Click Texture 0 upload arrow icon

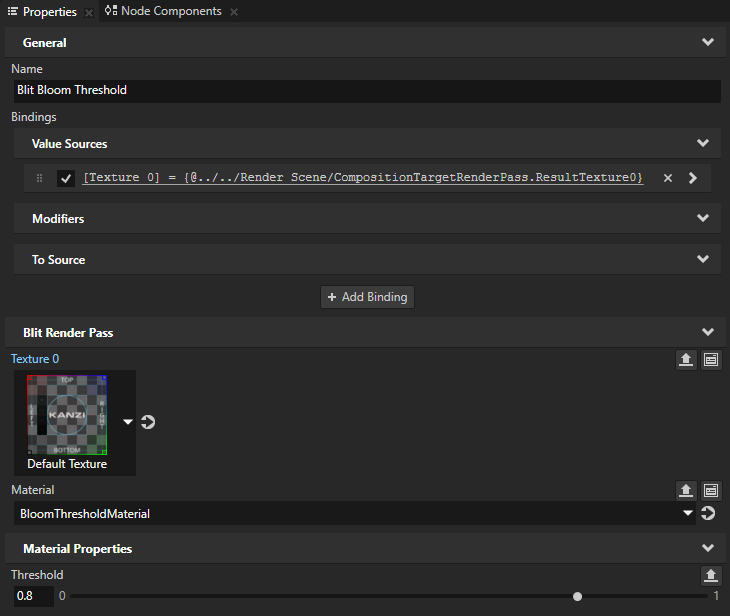[x=686, y=360]
